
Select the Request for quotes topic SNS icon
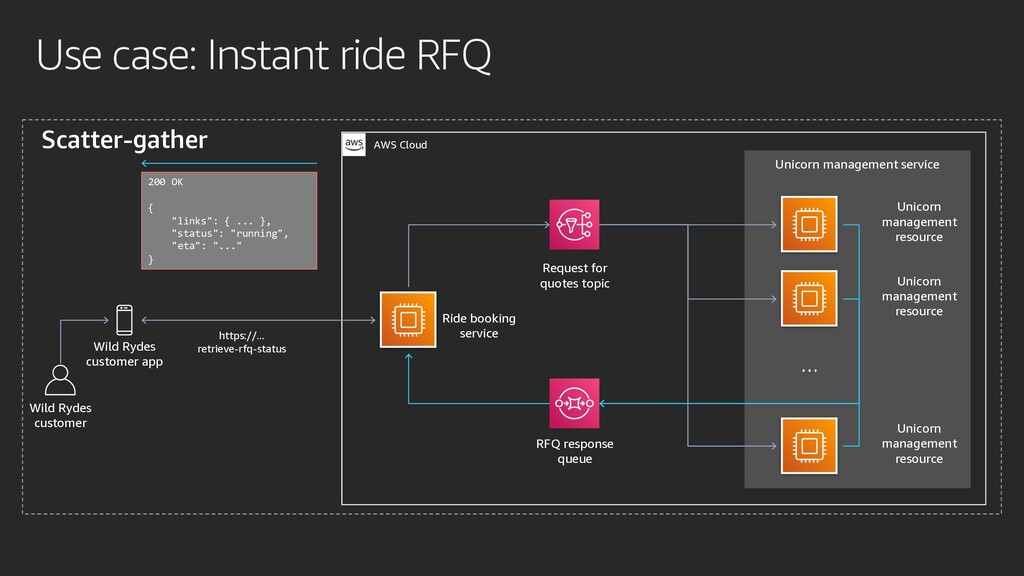tap(574, 225)
